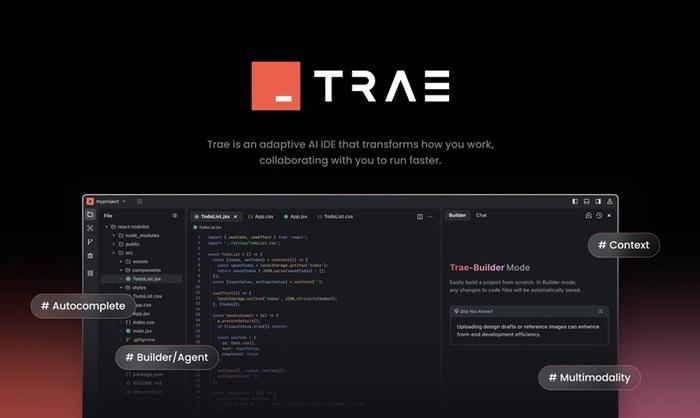Switch to the App.css editor tab
Screen dimensions: 700x418
[262, 215]
